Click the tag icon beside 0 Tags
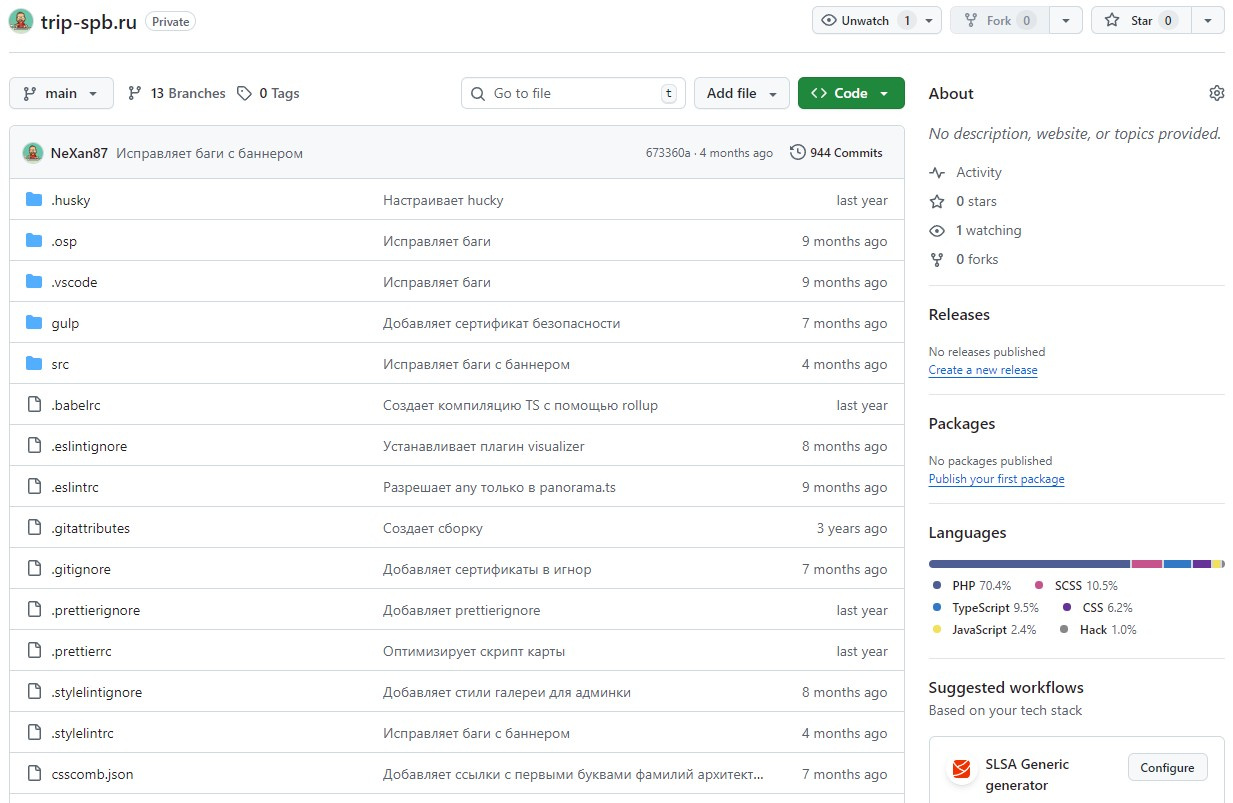 tap(245, 93)
